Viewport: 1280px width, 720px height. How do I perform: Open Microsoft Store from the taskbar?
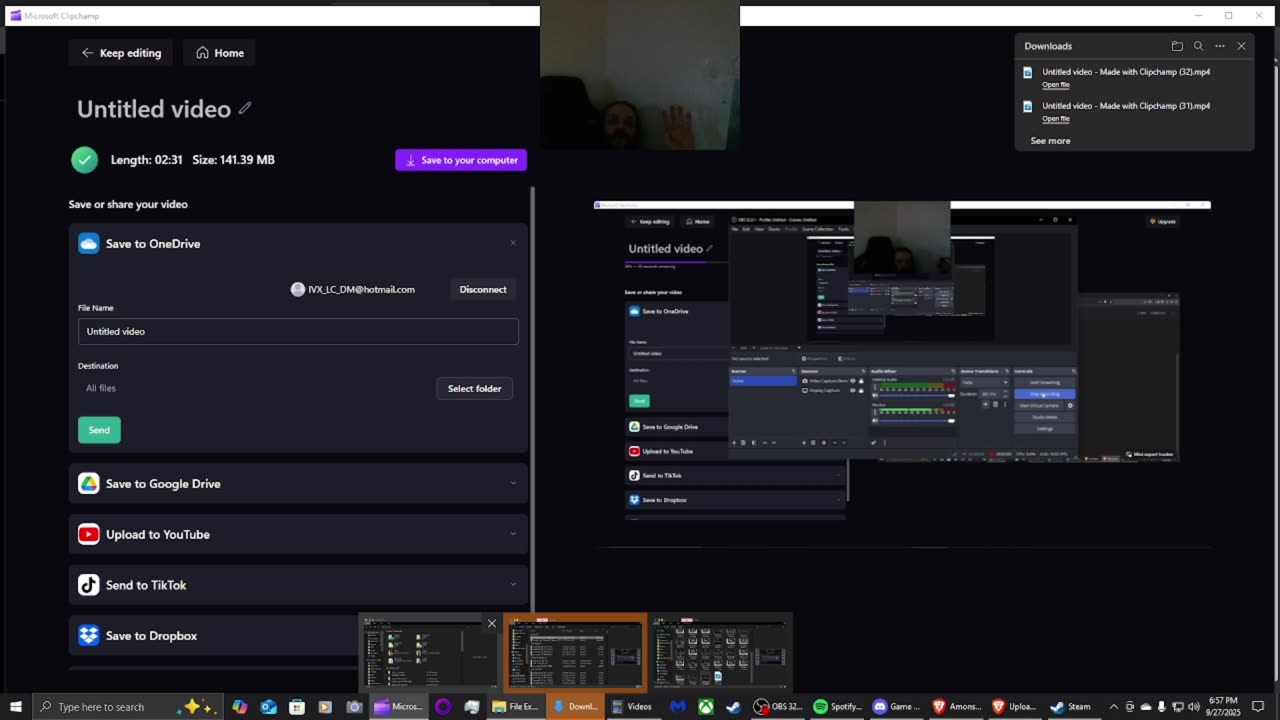coord(297,707)
